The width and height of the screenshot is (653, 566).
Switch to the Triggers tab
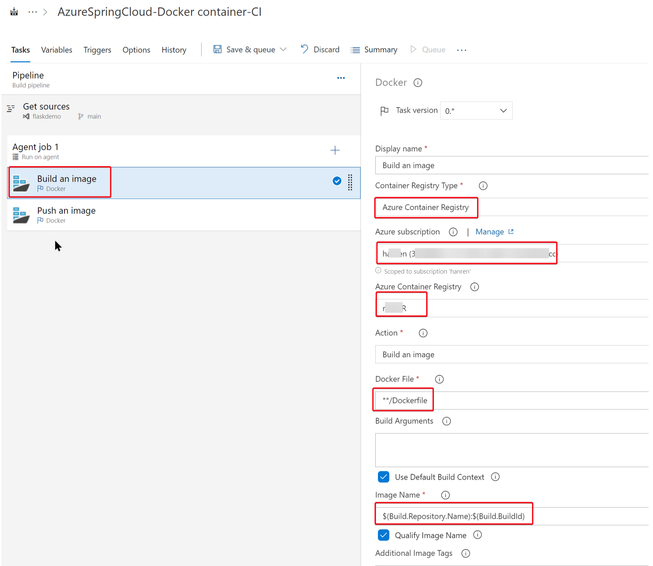(x=97, y=50)
